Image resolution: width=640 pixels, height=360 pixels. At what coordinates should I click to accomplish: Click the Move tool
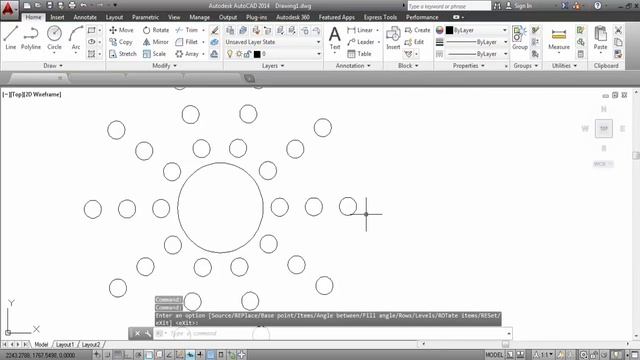(x=121, y=30)
